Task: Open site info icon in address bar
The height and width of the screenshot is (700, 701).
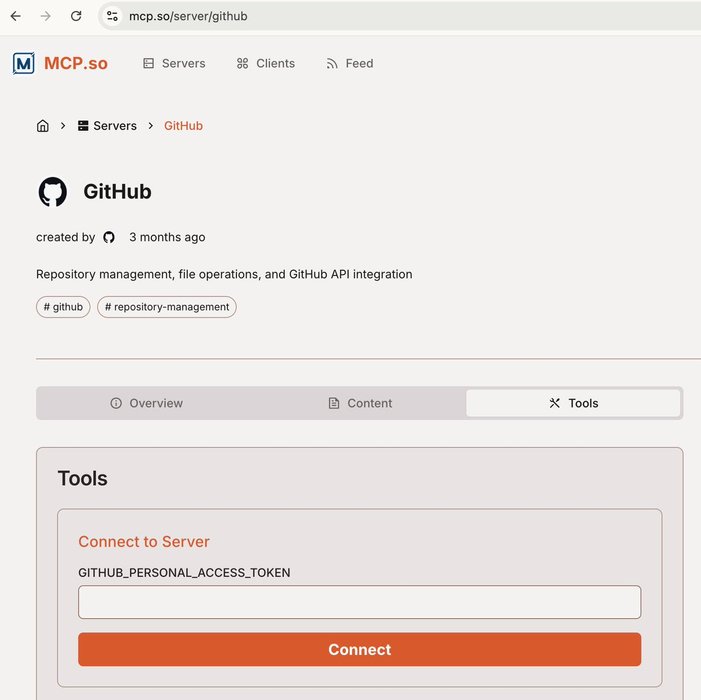Action: [112, 16]
